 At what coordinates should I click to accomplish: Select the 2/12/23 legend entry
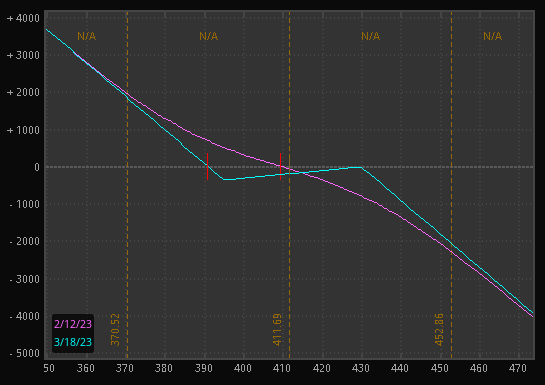coord(73,324)
